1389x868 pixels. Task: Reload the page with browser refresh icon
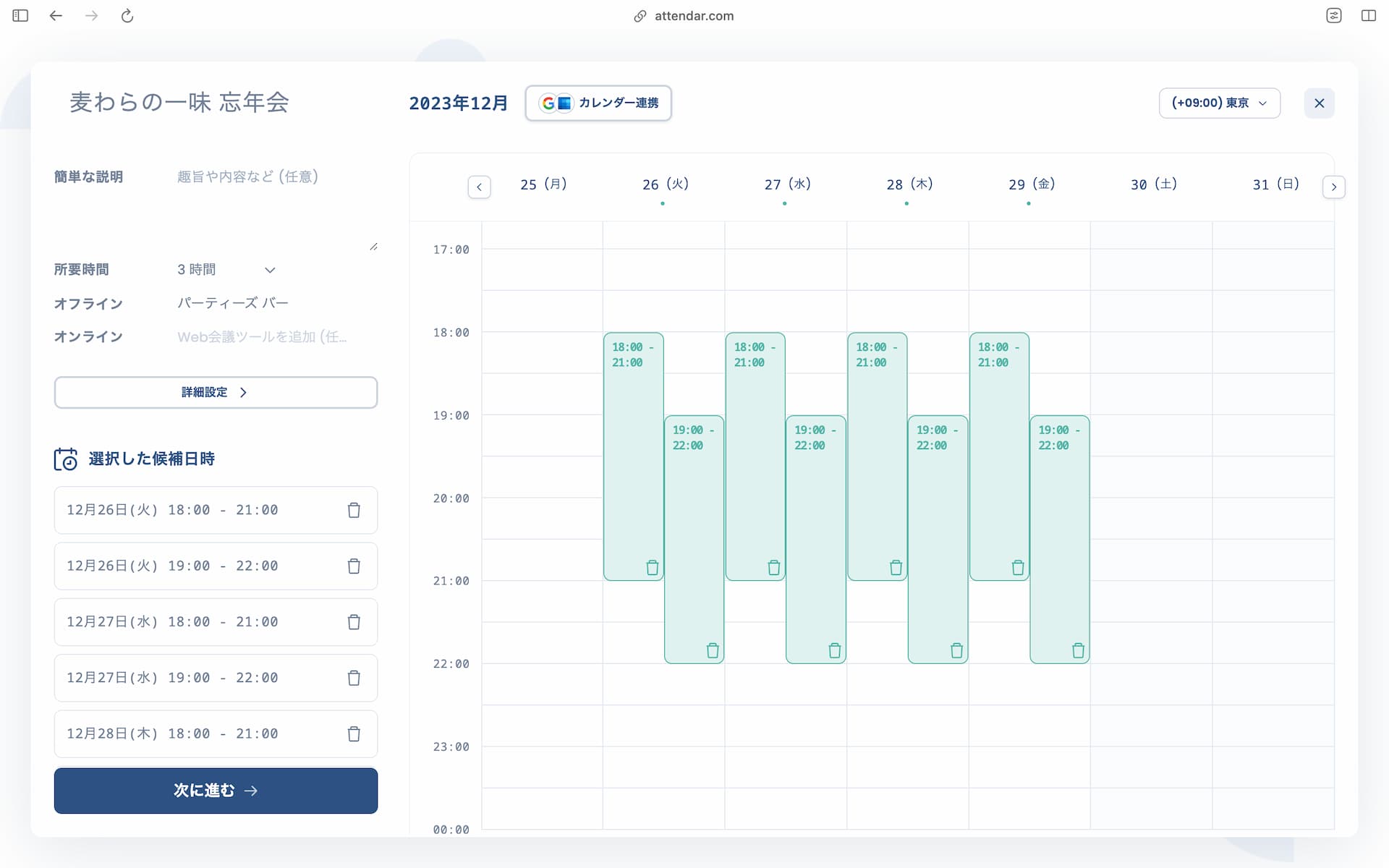pyautogui.click(x=127, y=16)
